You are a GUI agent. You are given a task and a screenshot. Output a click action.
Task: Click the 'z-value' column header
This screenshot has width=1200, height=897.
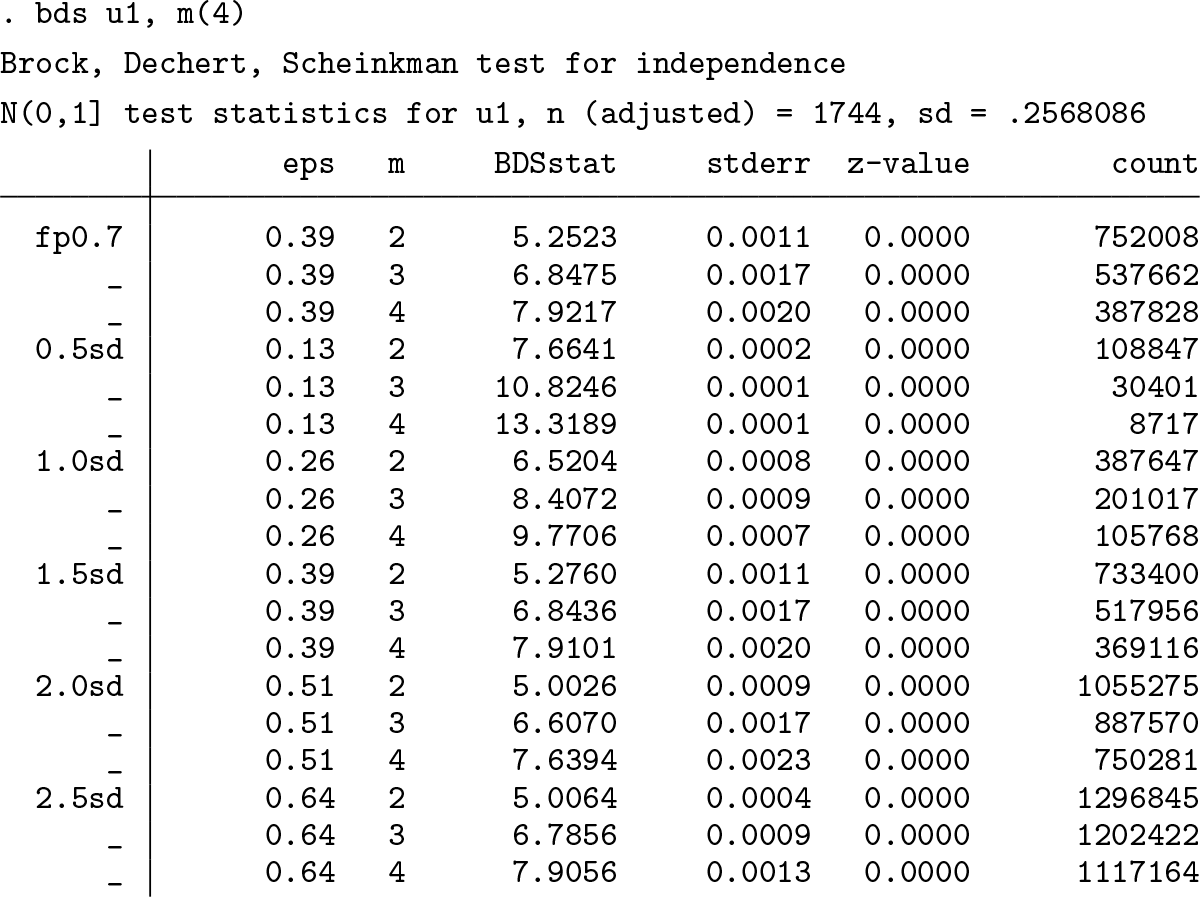point(907,164)
